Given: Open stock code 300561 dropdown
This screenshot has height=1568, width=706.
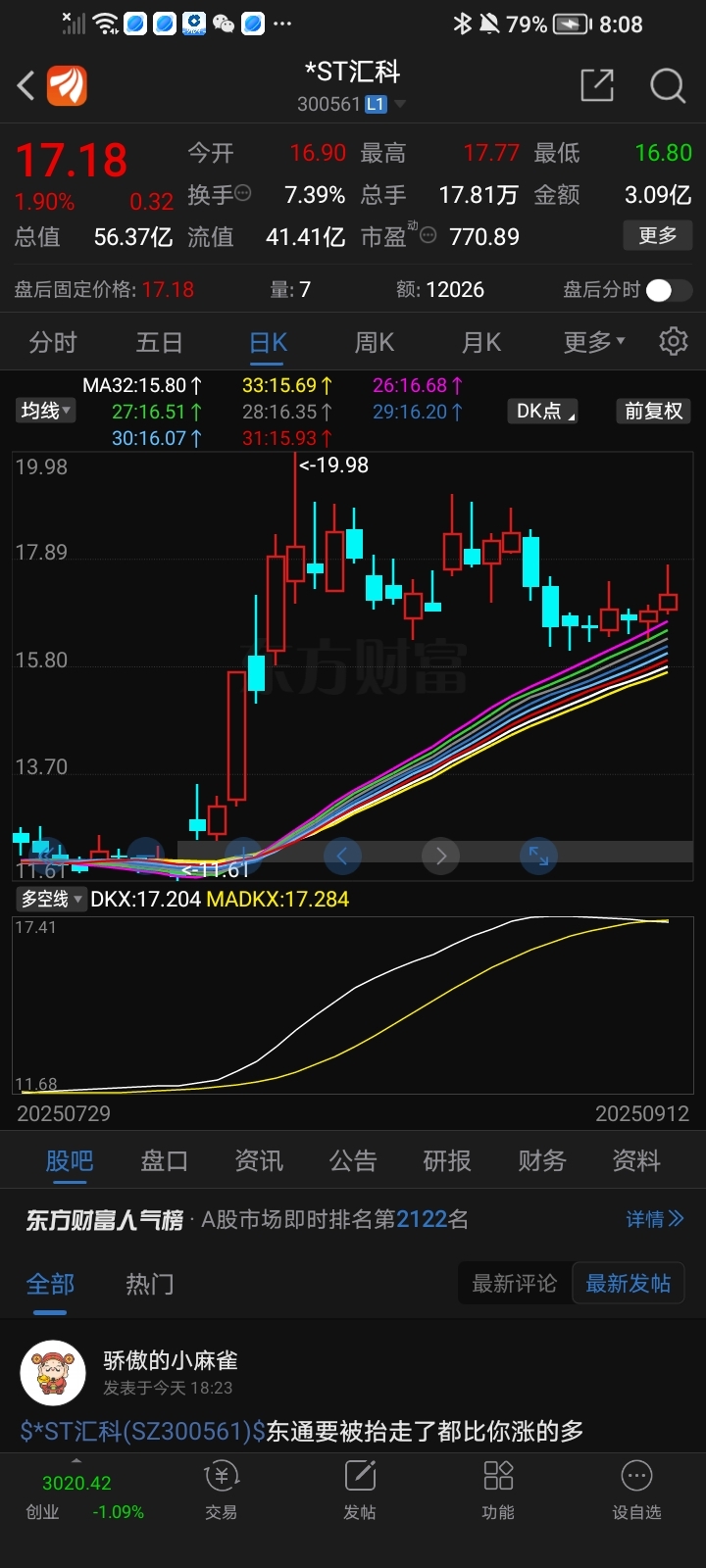Looking at the screenshot, I should (351, 104).
